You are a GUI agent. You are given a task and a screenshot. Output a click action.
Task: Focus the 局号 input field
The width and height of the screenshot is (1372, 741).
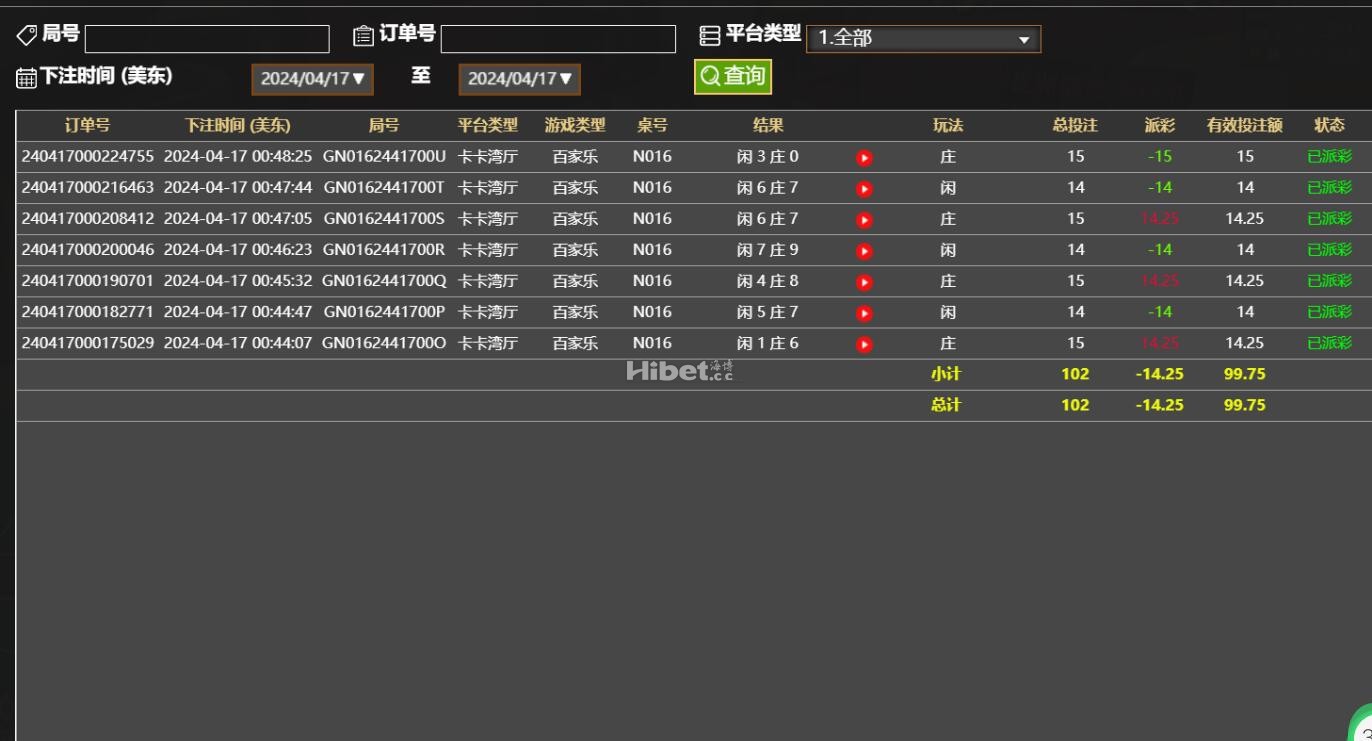coord(207,39)
